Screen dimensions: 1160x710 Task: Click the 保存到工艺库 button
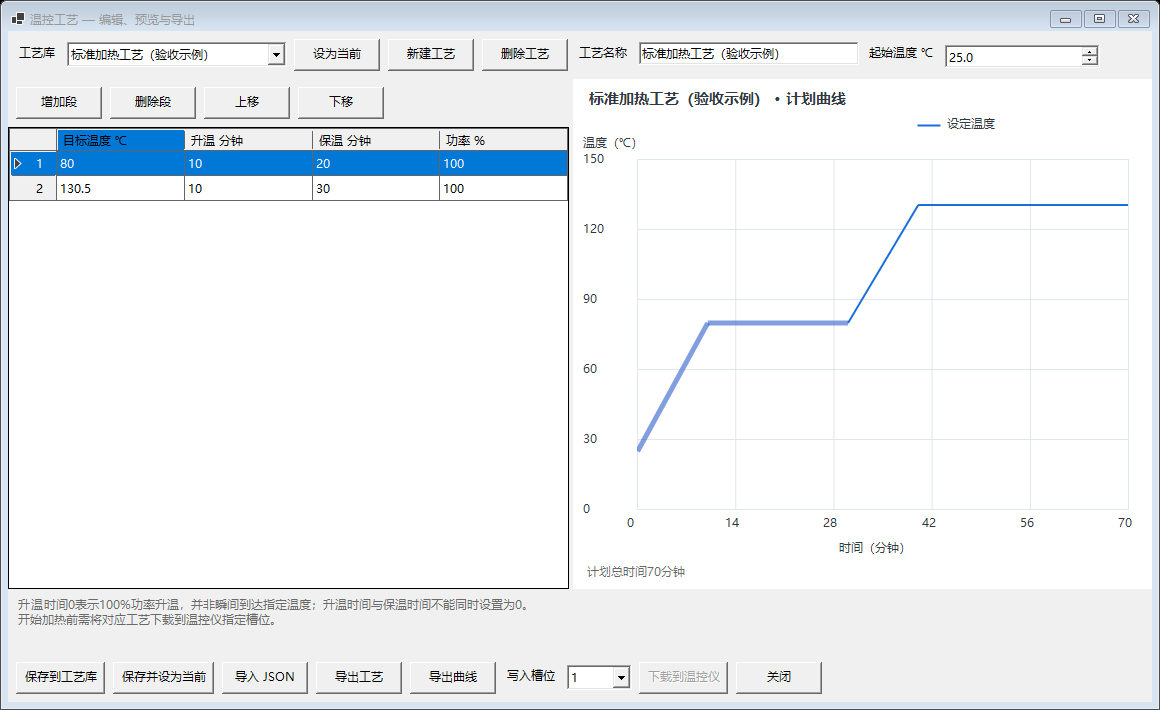[x=61, y=677]
